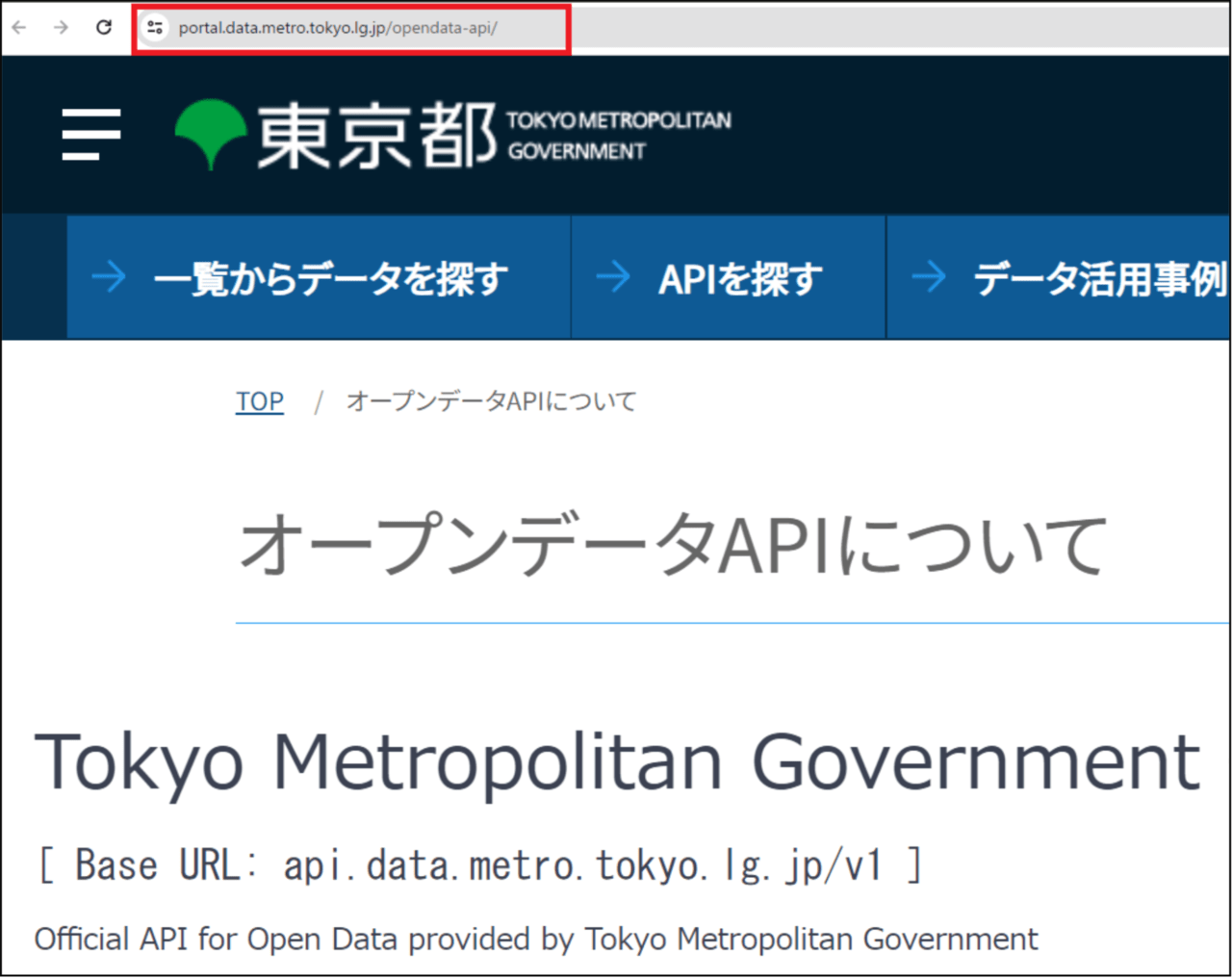Click the TOKYO METROPOLITAN GOVERNMENT header text
The image size is (1232, 979).
[x=619, y=135]
